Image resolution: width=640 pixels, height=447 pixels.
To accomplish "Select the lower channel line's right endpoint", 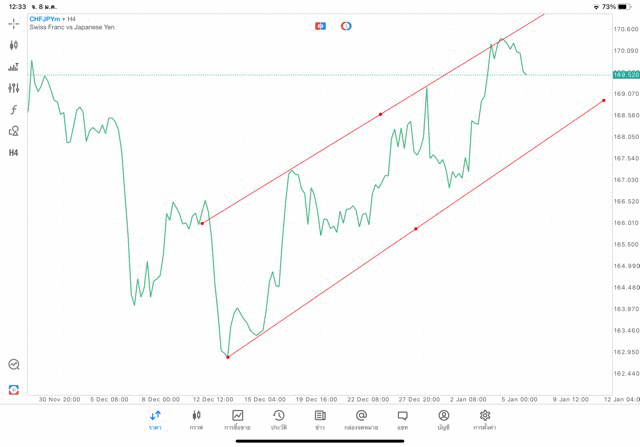I will coord(604,100).
